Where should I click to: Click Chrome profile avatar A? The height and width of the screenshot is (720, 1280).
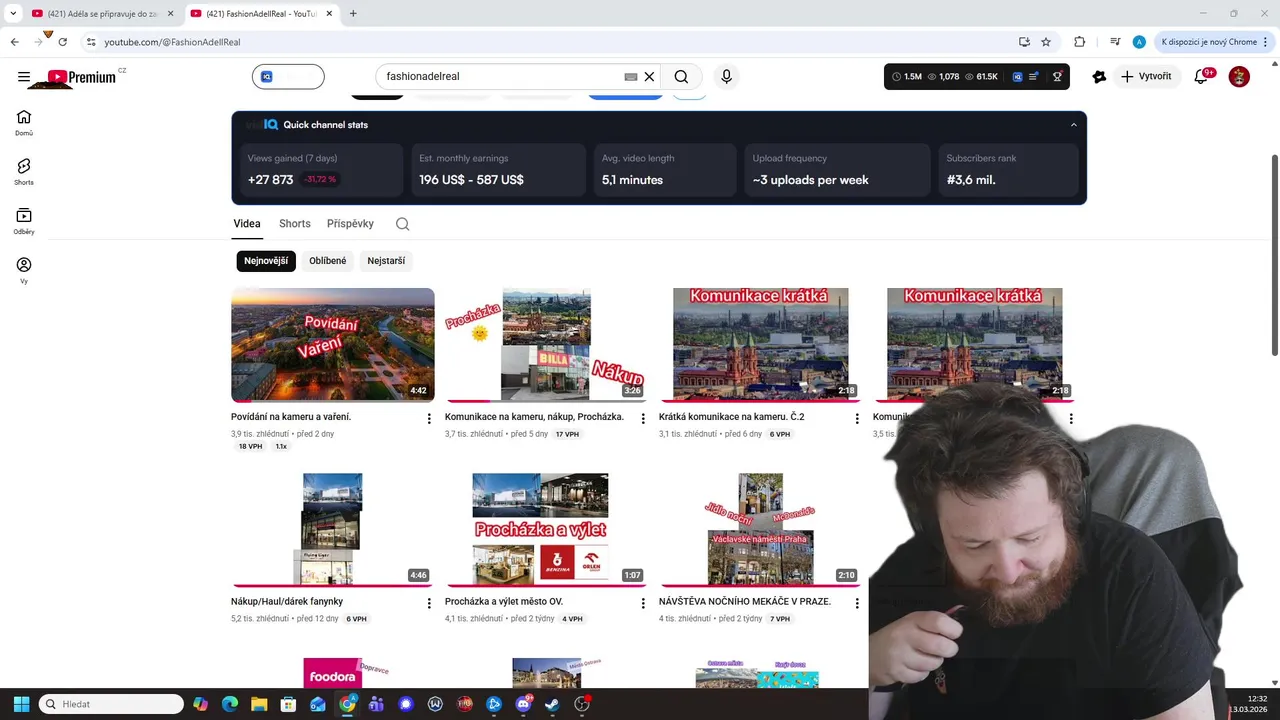click(1139, 42)
